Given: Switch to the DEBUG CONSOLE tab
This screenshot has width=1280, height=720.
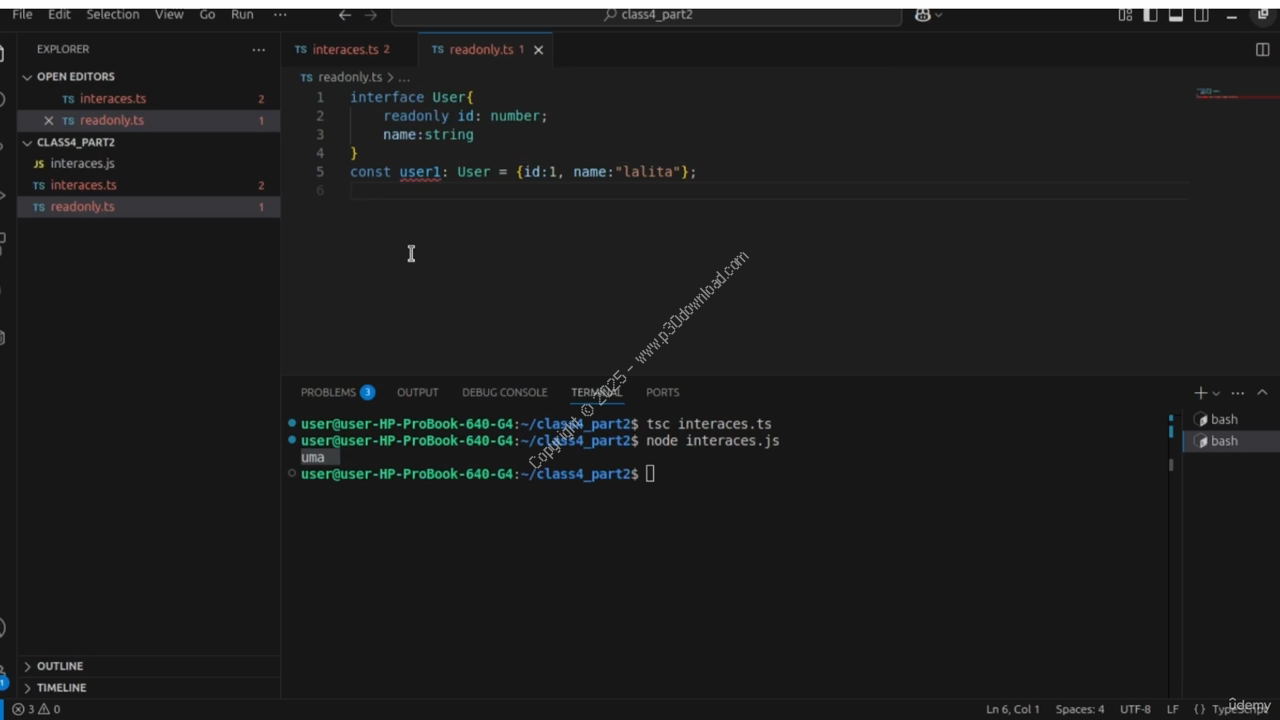Looking at the screenshot, I should 504,392.
